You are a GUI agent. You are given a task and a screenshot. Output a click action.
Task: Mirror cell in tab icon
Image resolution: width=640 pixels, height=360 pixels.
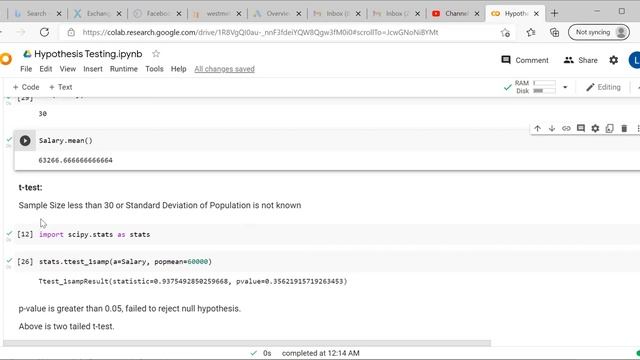pyautogui.click(x=609, y=129)
